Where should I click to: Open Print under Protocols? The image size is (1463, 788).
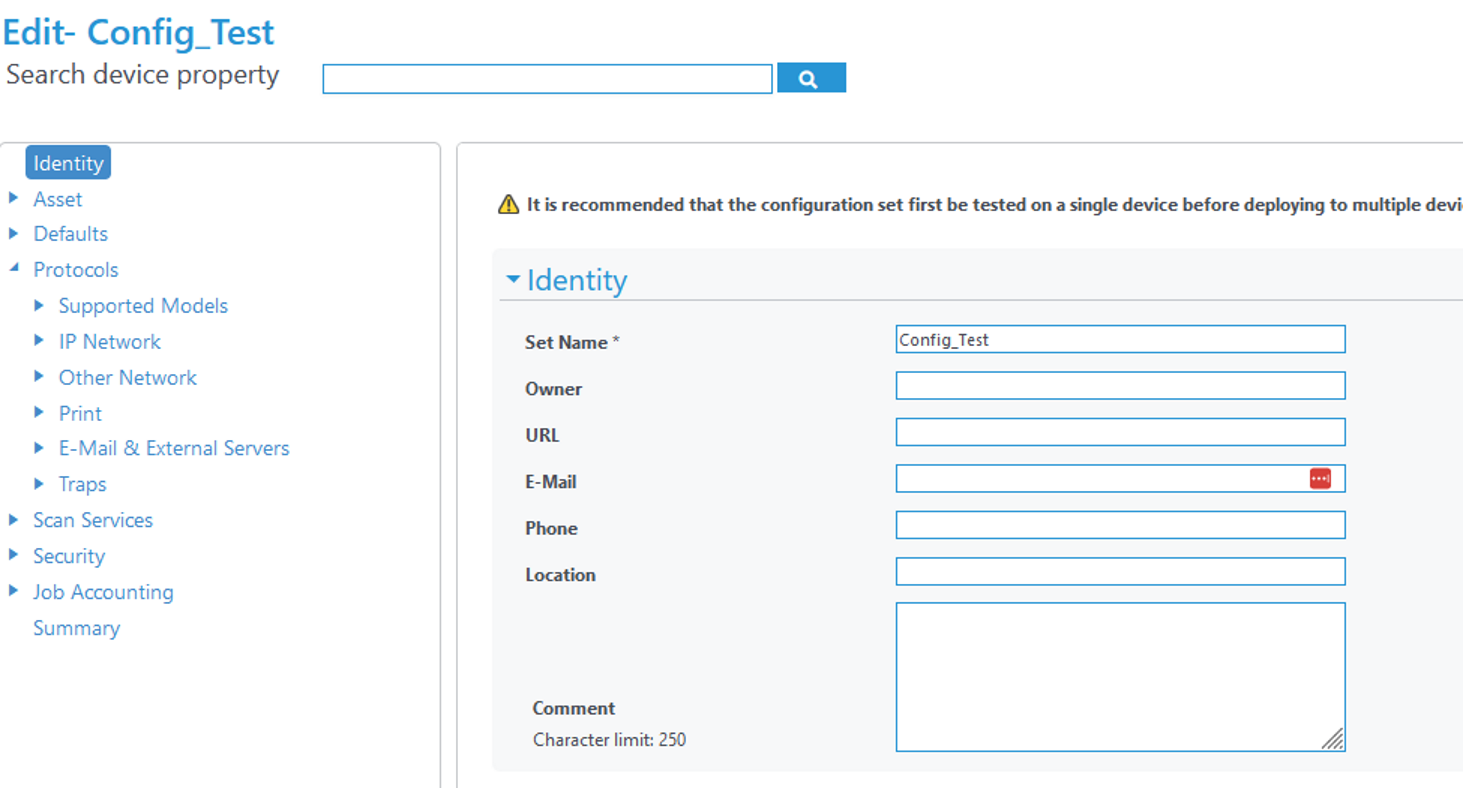(x=80, y=414)
